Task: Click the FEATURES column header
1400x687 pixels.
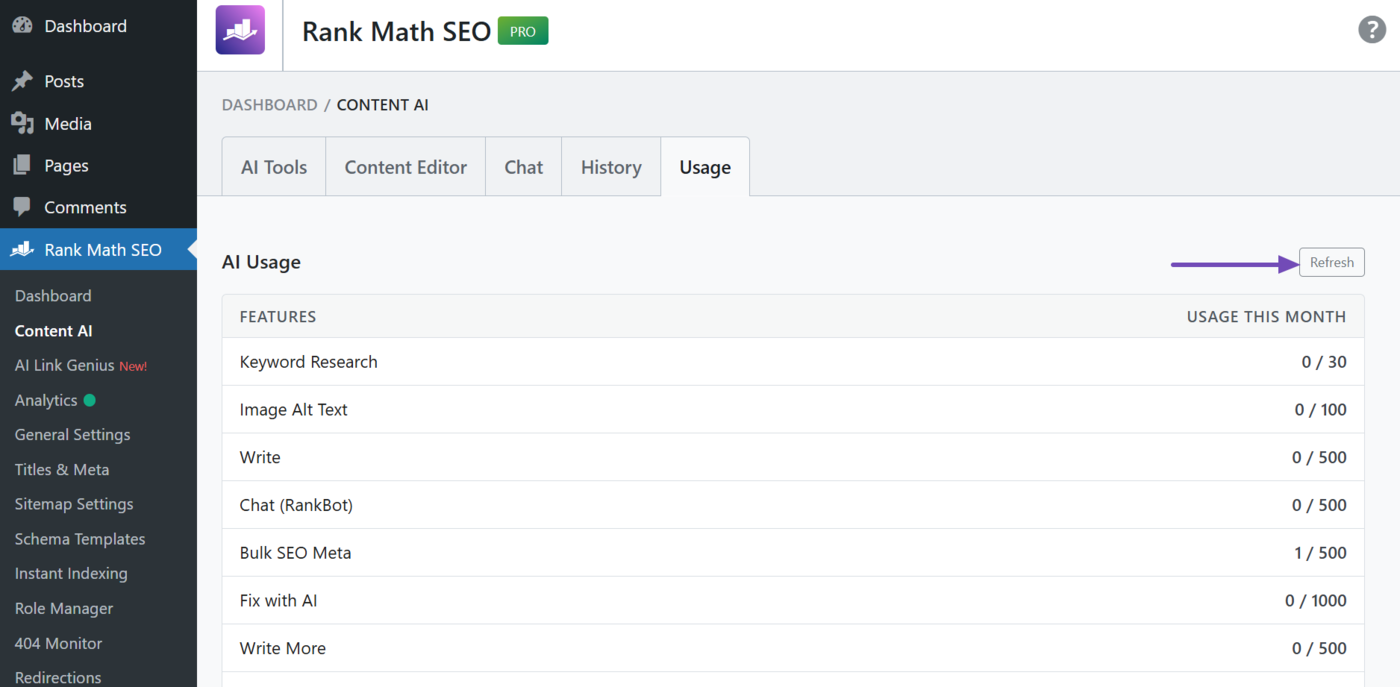Action: pyautogui.click(x=278, y=317)
